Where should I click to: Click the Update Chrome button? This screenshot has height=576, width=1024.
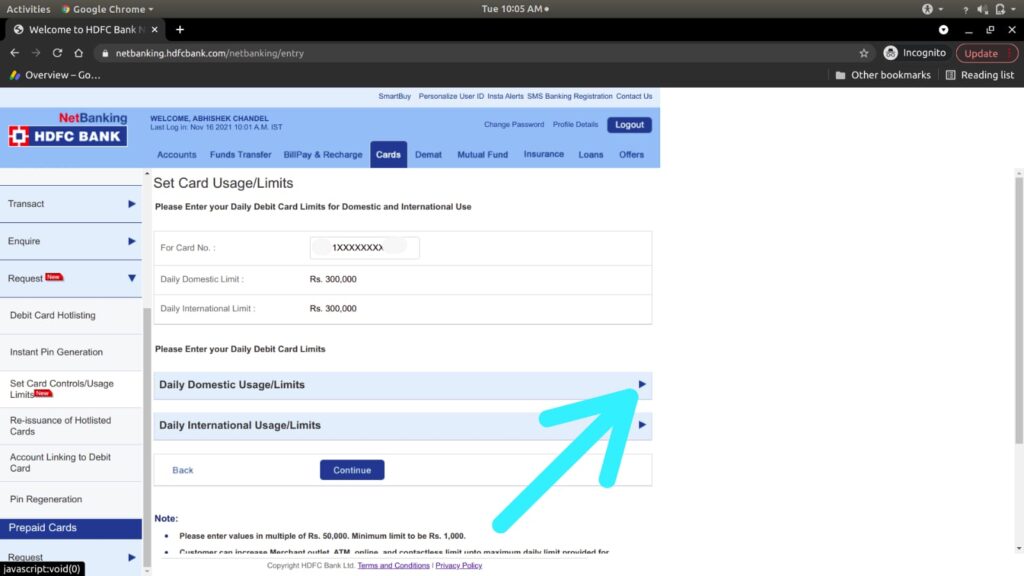coord(981,53)
